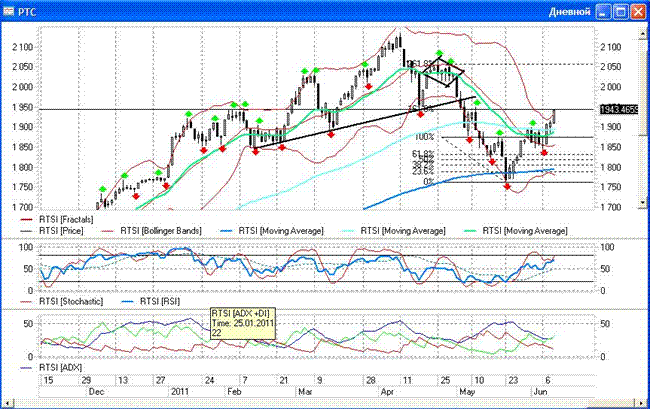Click the 100 label on left oscillator axis
The image size is (650, 409).
pos(26,247)
